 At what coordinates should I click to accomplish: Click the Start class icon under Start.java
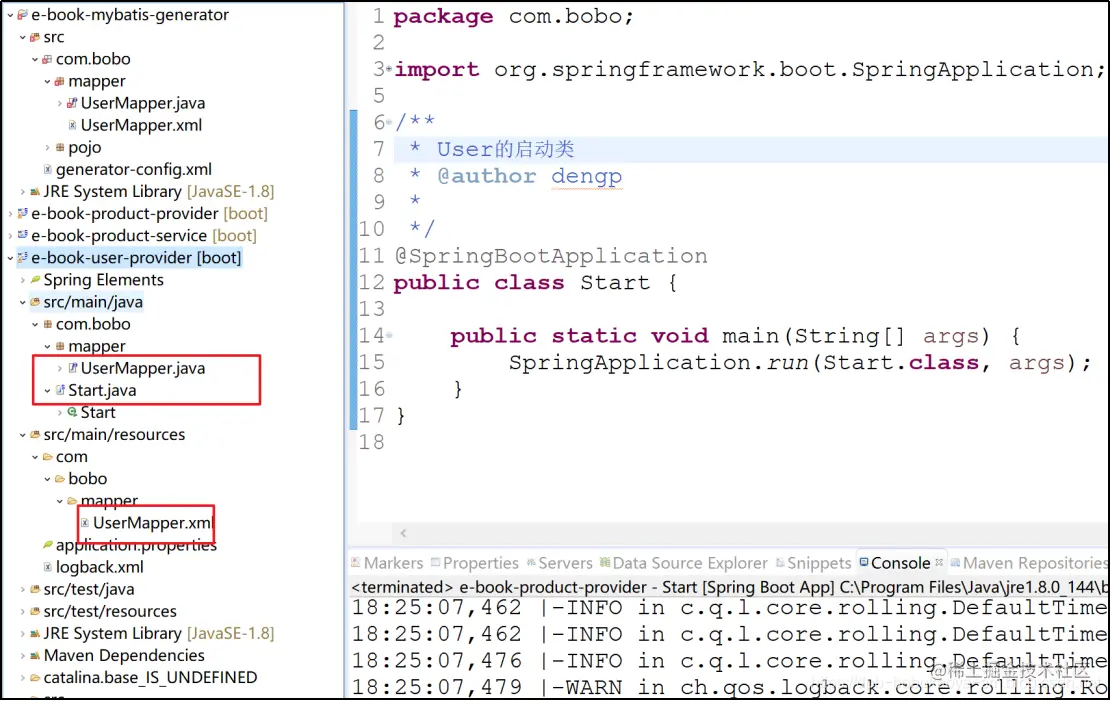[72, 412]
